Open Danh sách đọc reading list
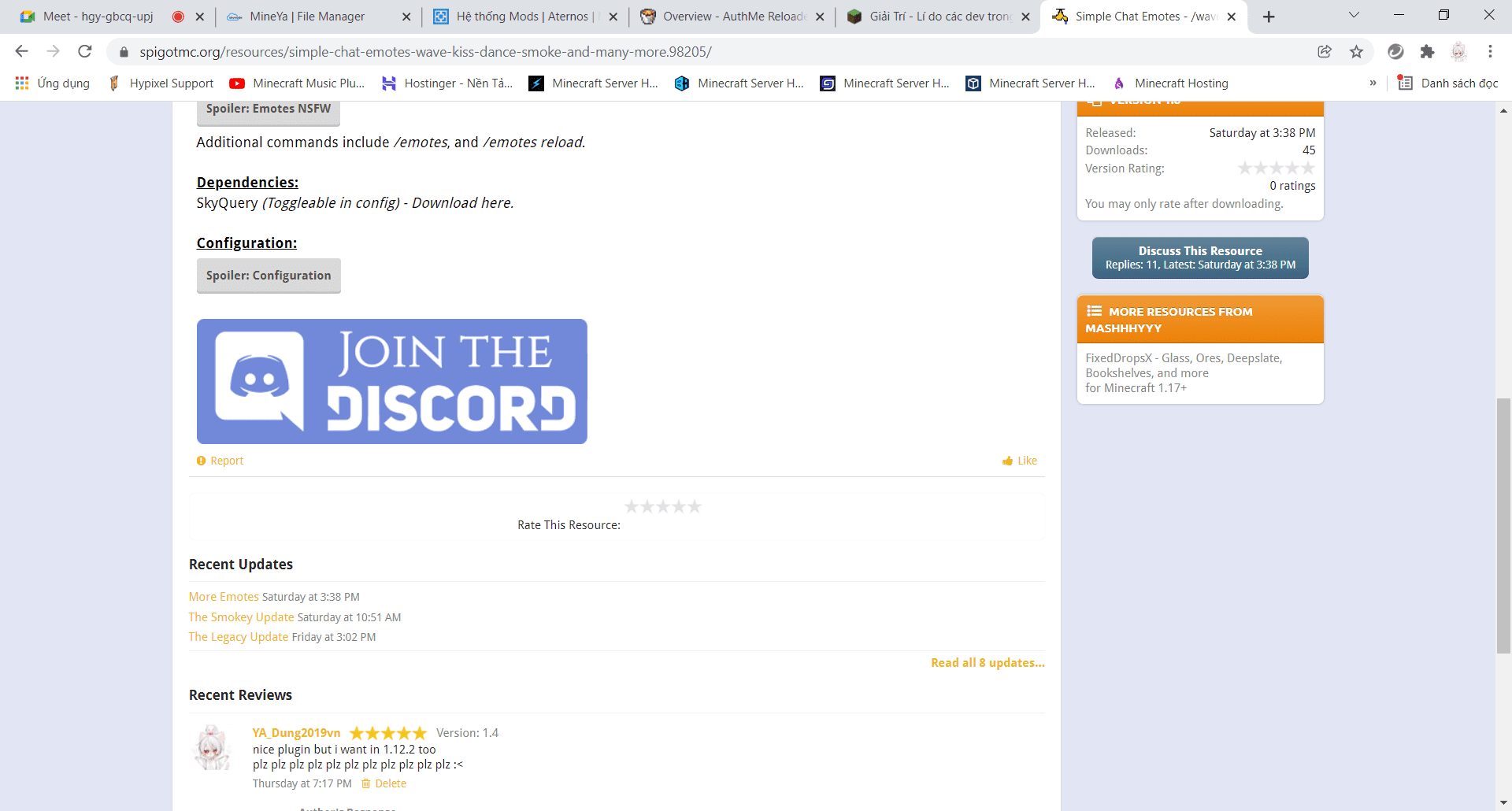The height and width of the screenshot is (811, 1512). click(1447, 83)
